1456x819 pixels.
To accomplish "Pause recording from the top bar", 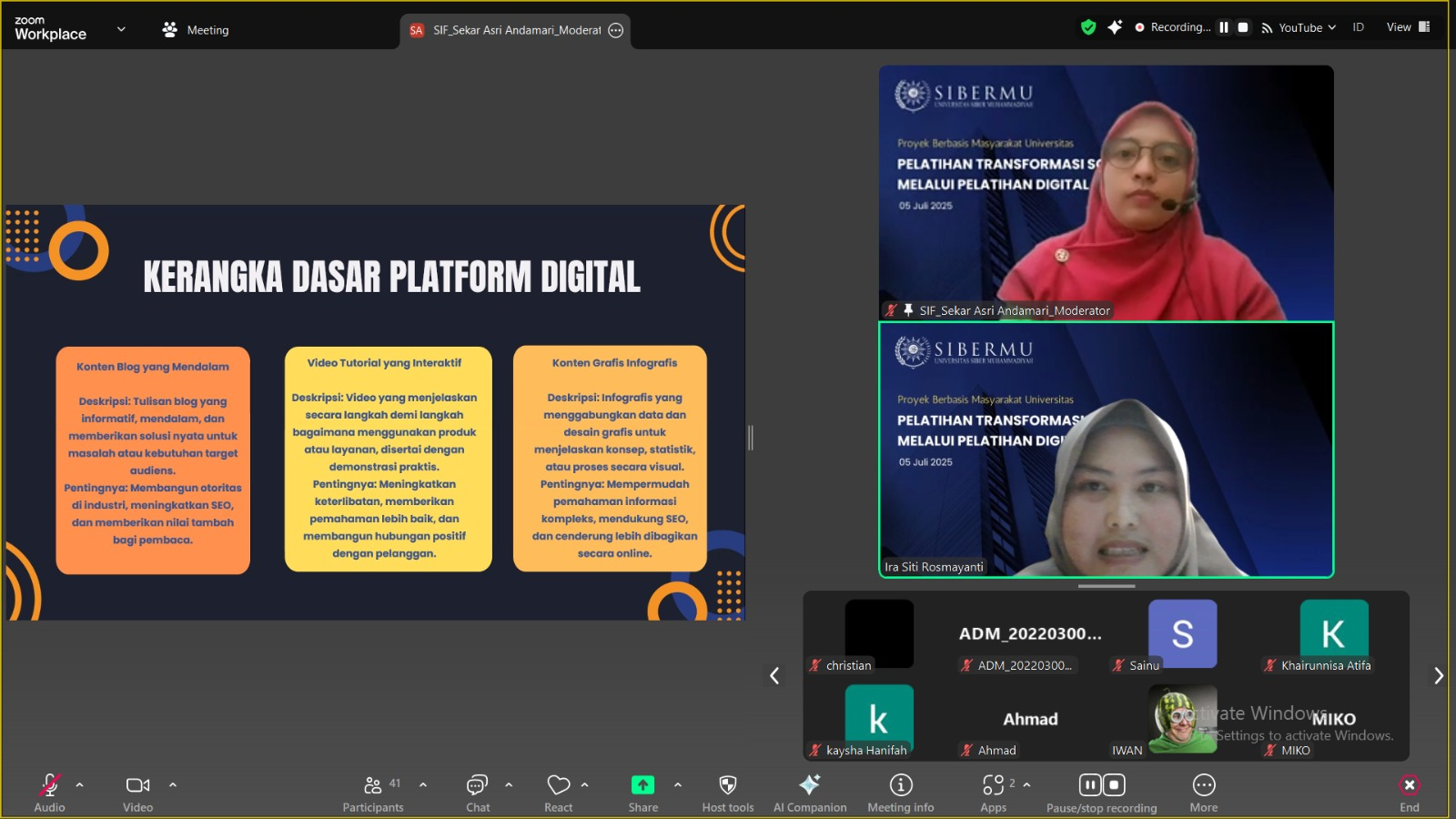I will [x=1224, y=27].
